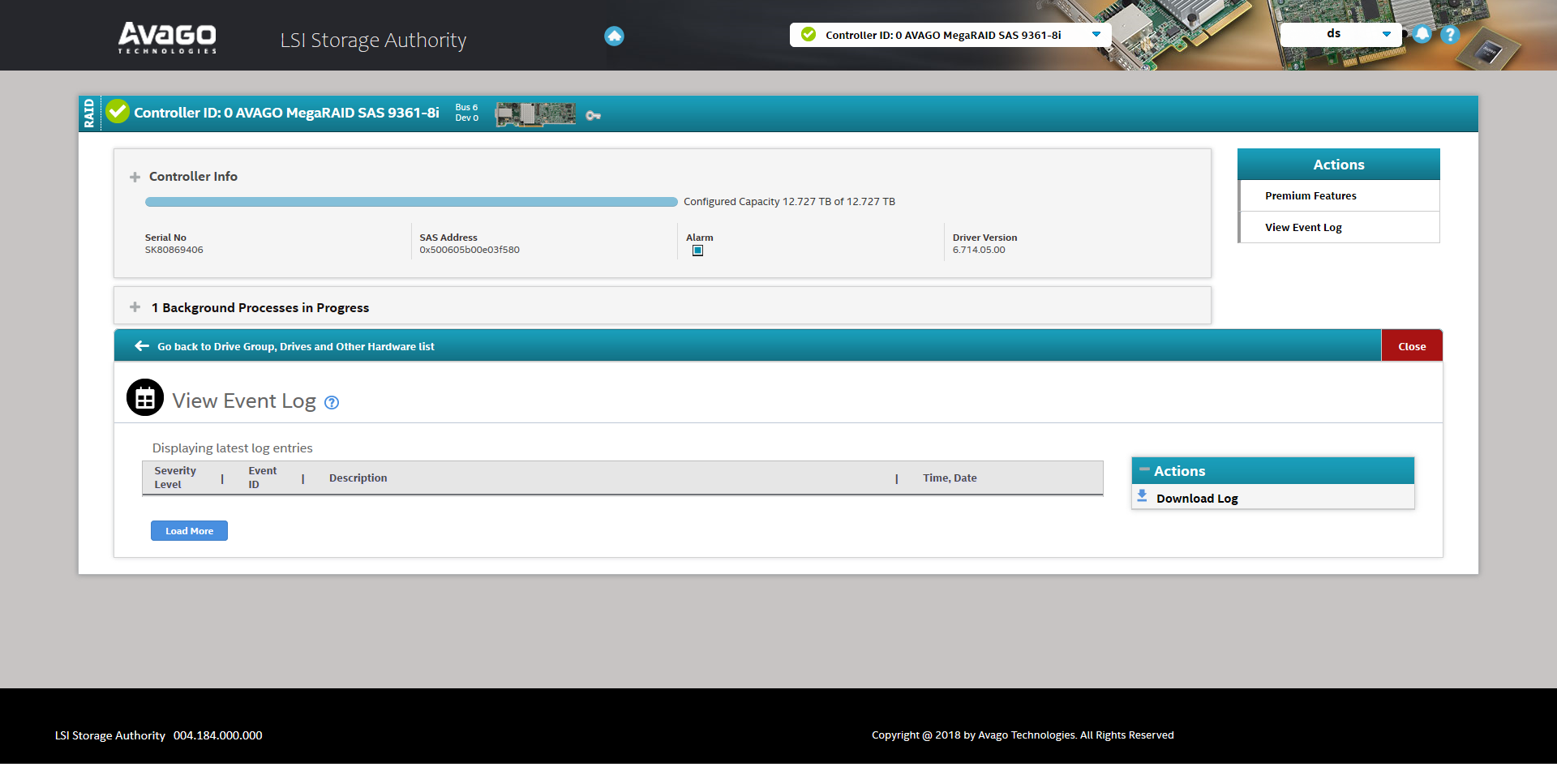
Task: Click the Avago Technologies logo
Action: click(167, 37)
